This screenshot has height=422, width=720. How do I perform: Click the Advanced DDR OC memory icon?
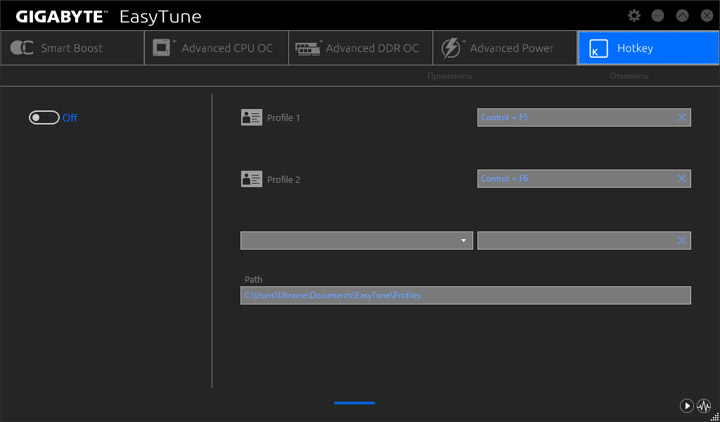click(x=309, y=48)
